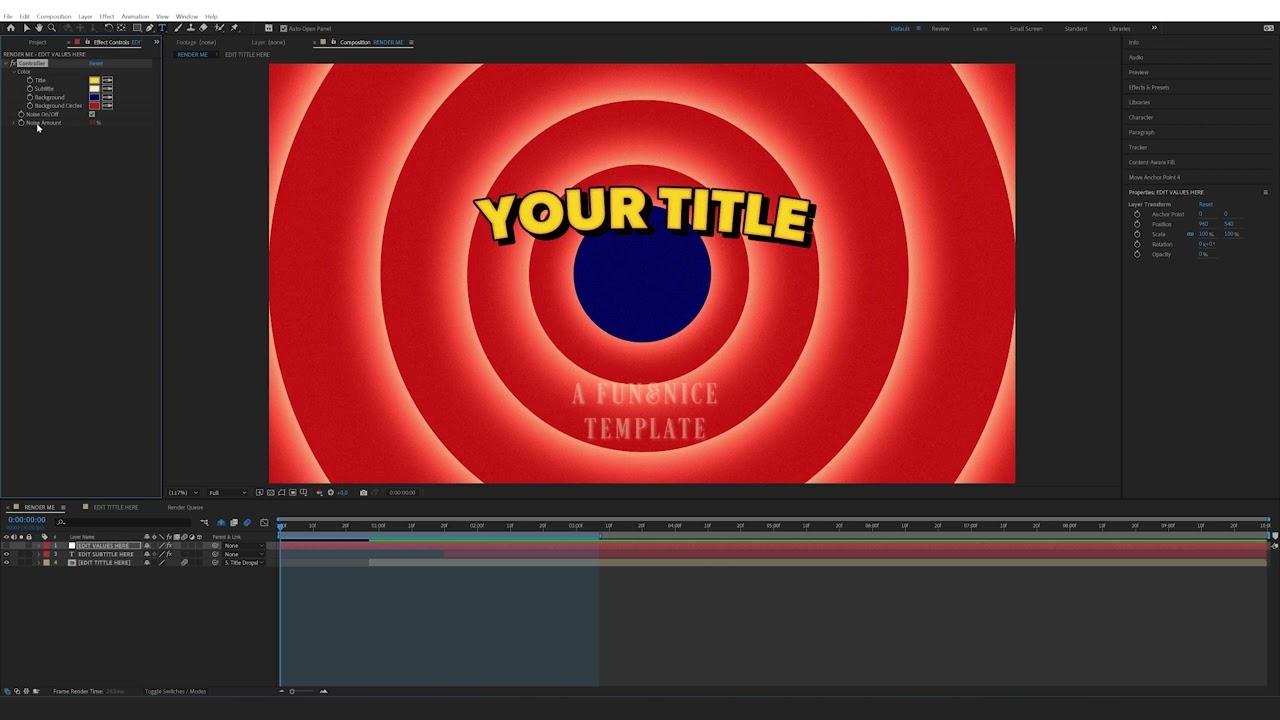Toggle the Auto-Open Panel checkbox

(x=283, y=28)
